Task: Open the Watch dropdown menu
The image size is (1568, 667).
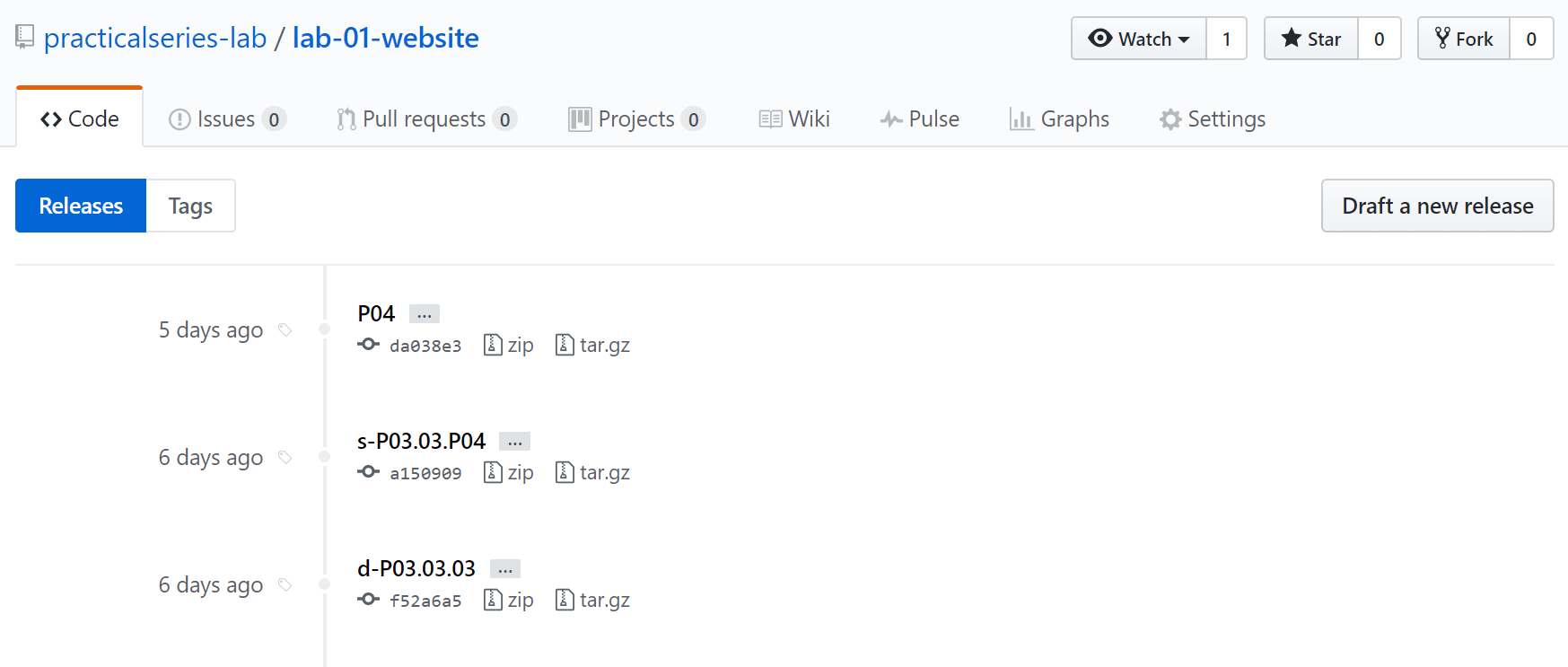Action: (1139, 39)
